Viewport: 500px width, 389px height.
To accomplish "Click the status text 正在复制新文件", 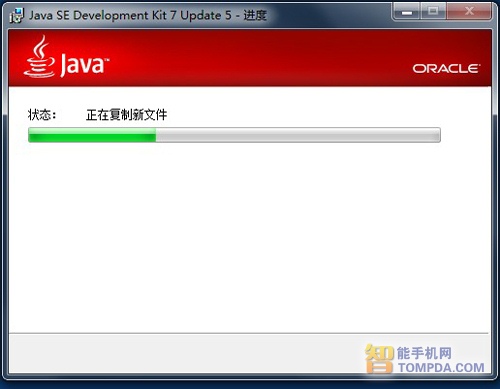I will 126,115.
